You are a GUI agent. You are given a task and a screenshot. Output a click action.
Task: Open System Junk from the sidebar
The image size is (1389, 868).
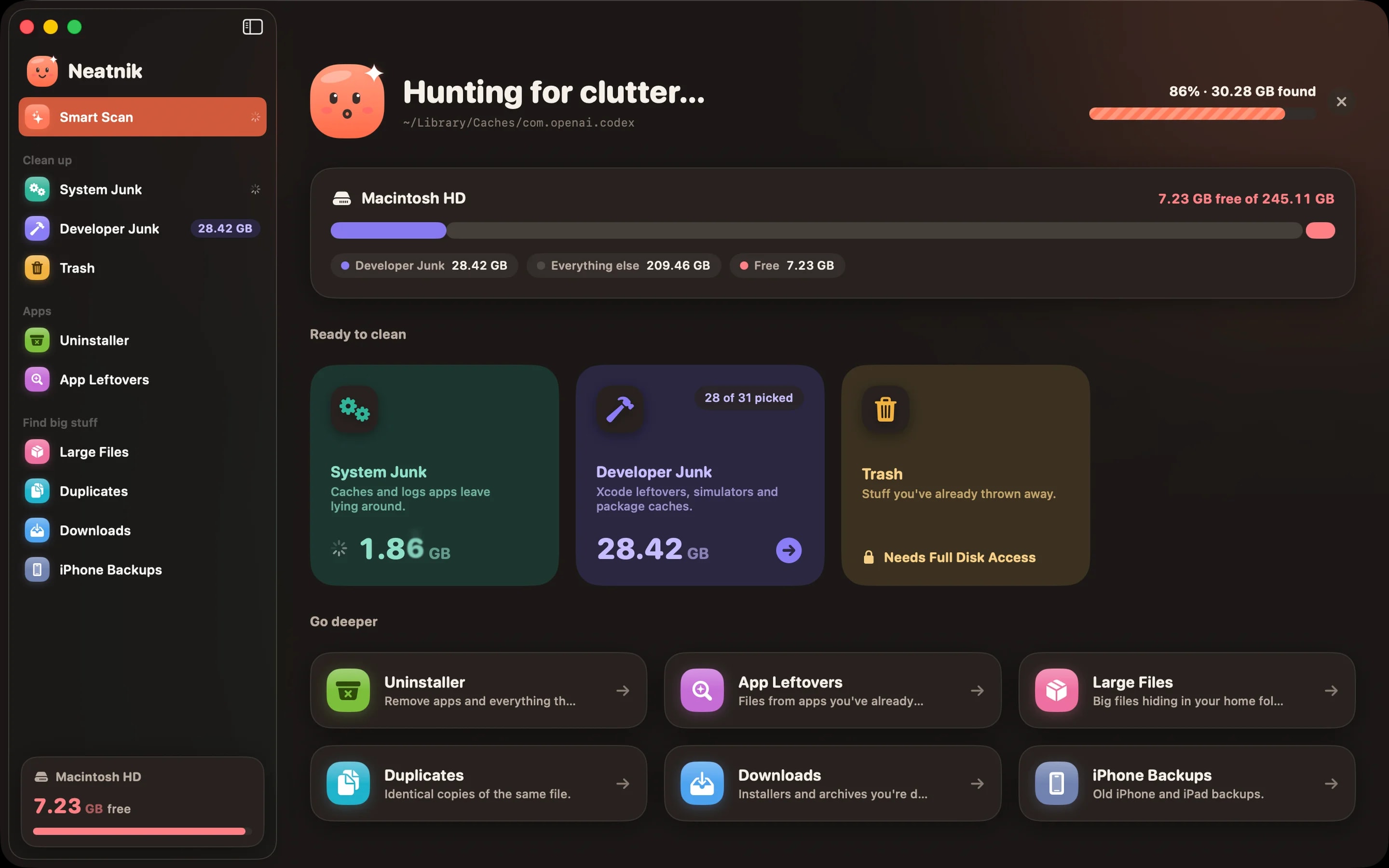pos(142,190)
